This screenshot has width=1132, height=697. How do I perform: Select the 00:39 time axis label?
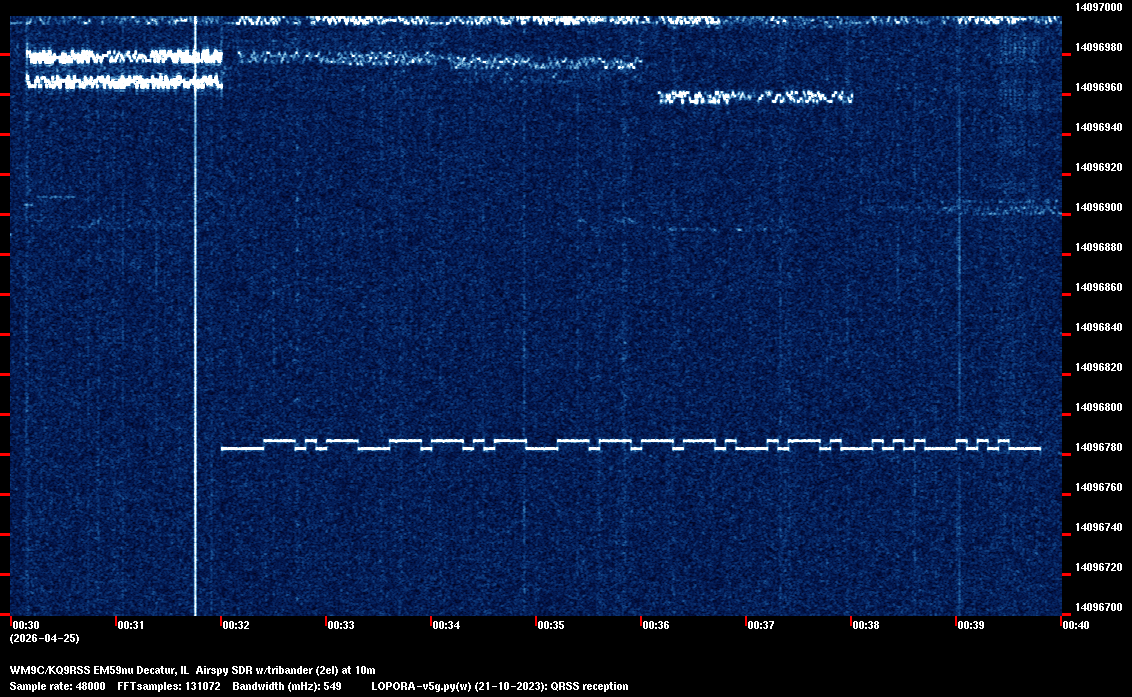pos(971,625)
